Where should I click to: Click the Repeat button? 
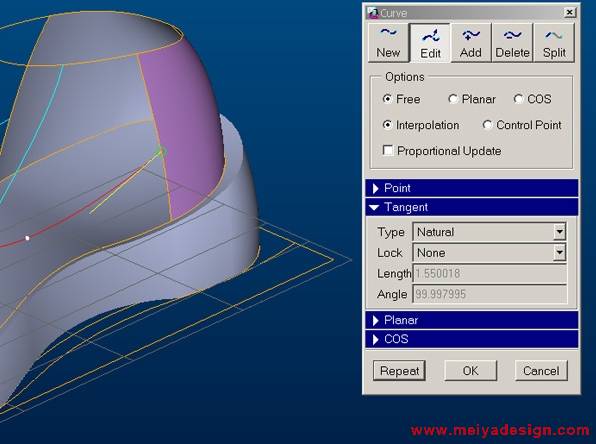[x=399, y=371]
